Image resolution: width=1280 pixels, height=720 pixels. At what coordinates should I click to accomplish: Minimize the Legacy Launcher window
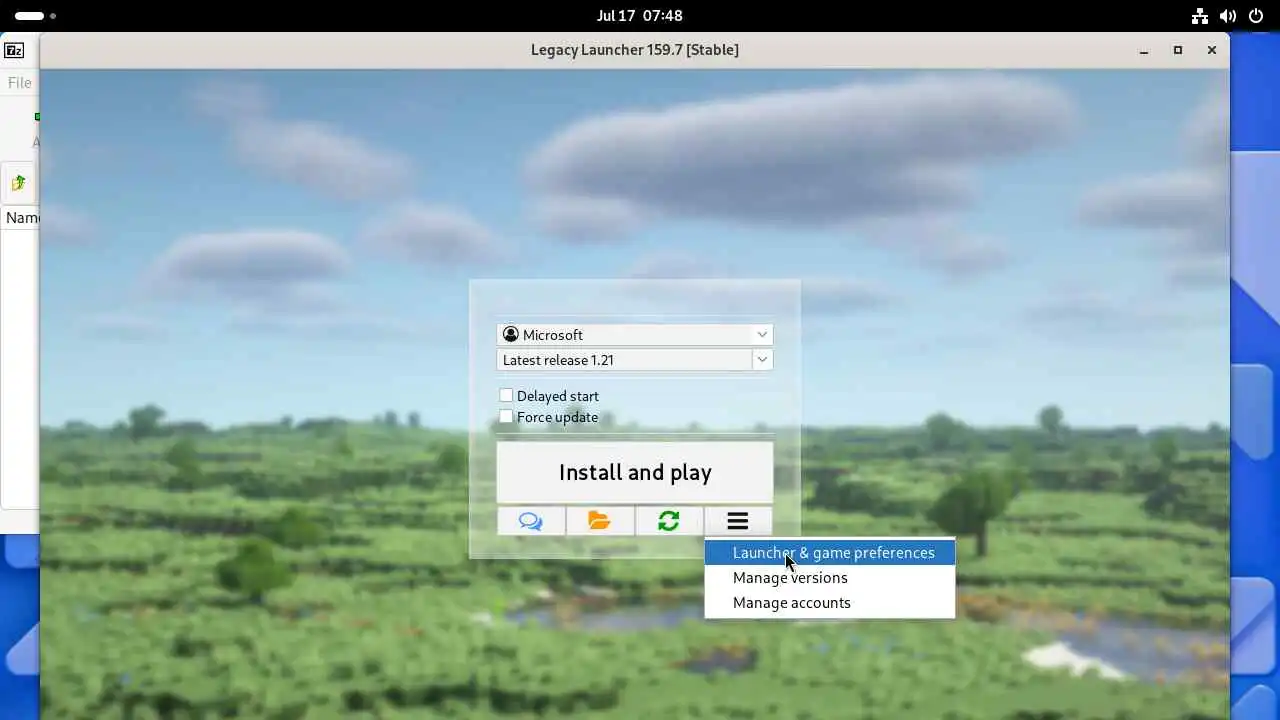1144,50
